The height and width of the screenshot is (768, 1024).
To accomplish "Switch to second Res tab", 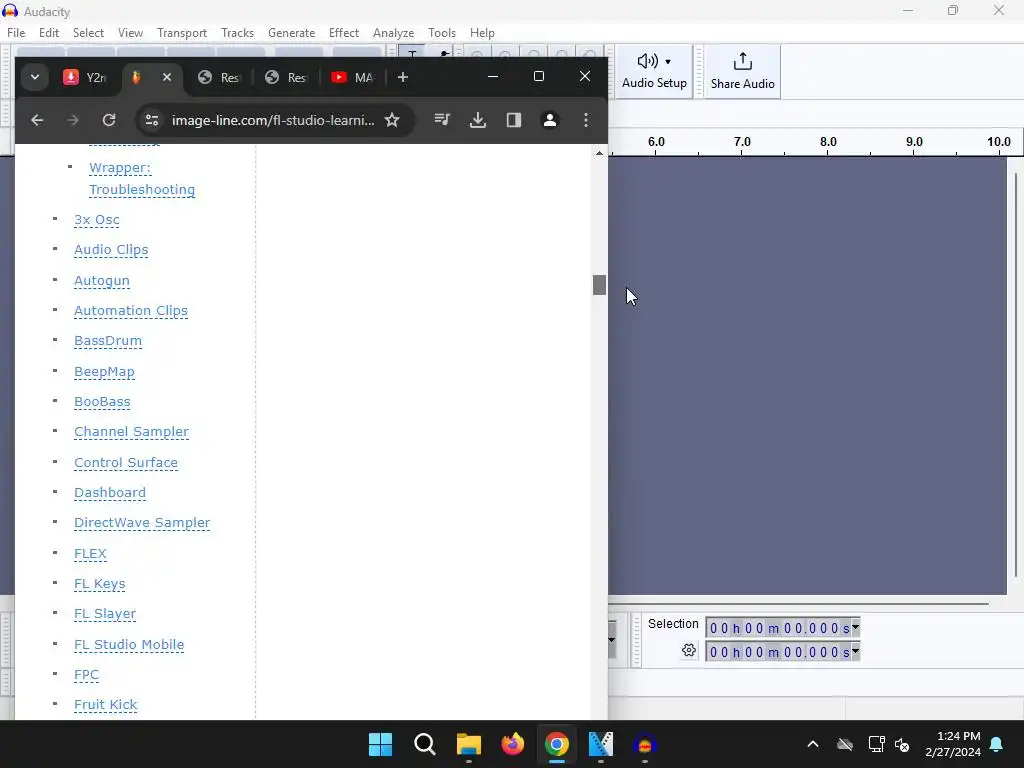I will (x=286, y=77).
